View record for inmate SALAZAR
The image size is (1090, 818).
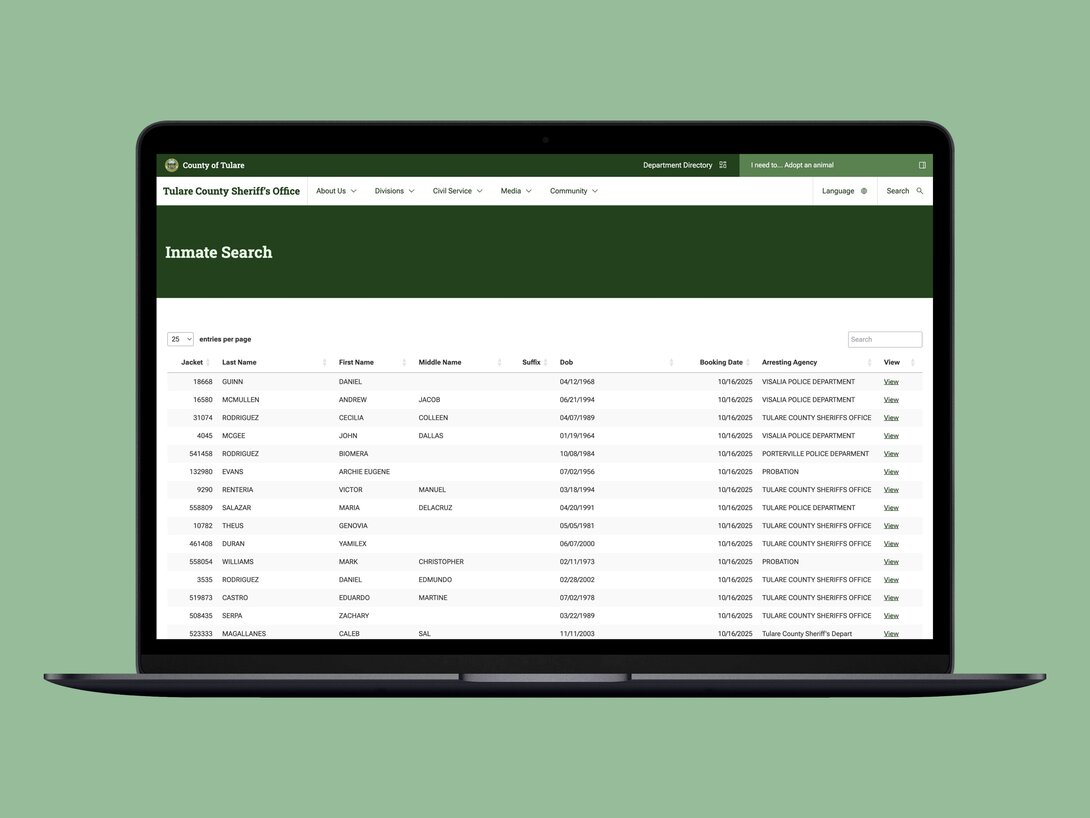(891, 508)
